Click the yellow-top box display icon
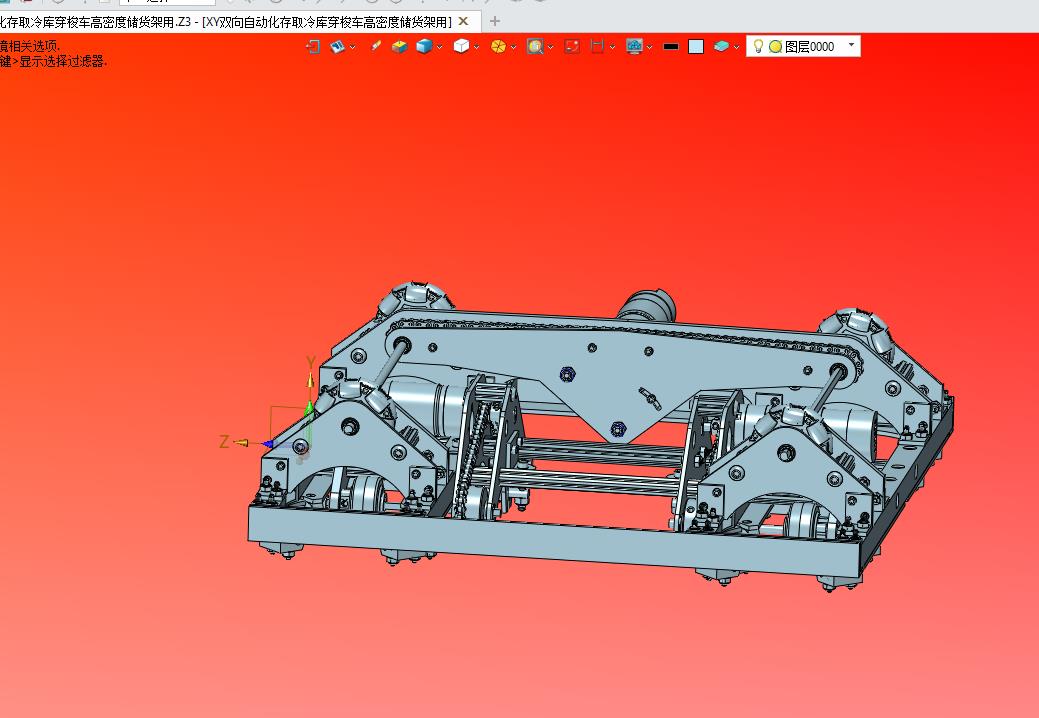 point(399,46)
